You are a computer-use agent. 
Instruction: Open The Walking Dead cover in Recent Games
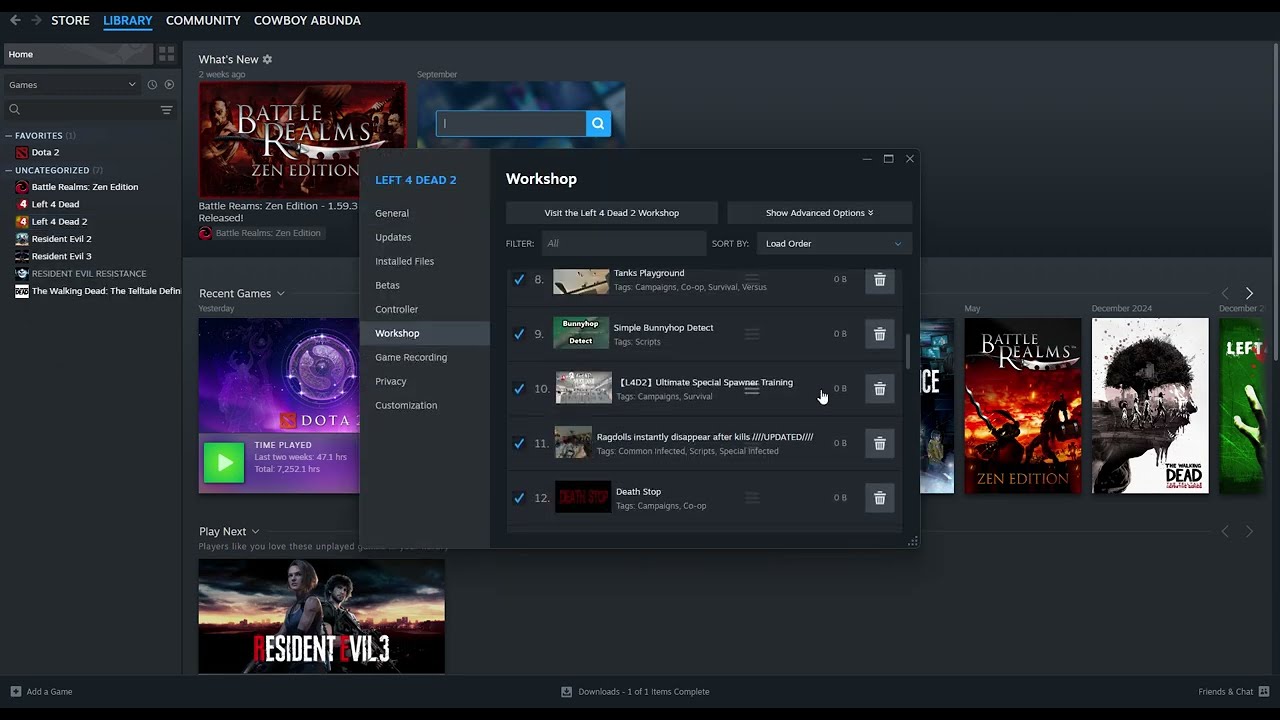pyautogui.click(x=1150, y=406)
